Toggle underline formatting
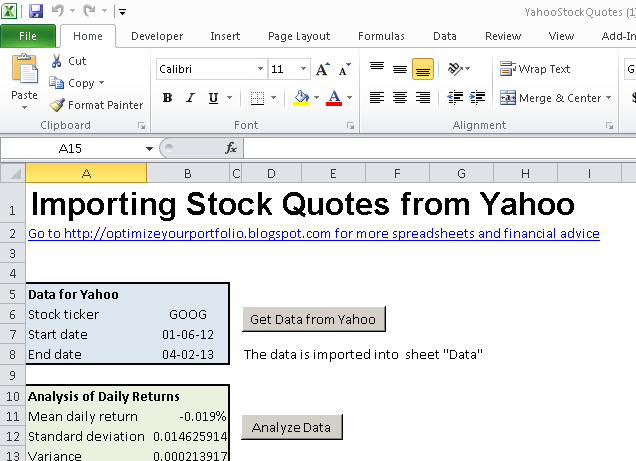 (211, 98)
